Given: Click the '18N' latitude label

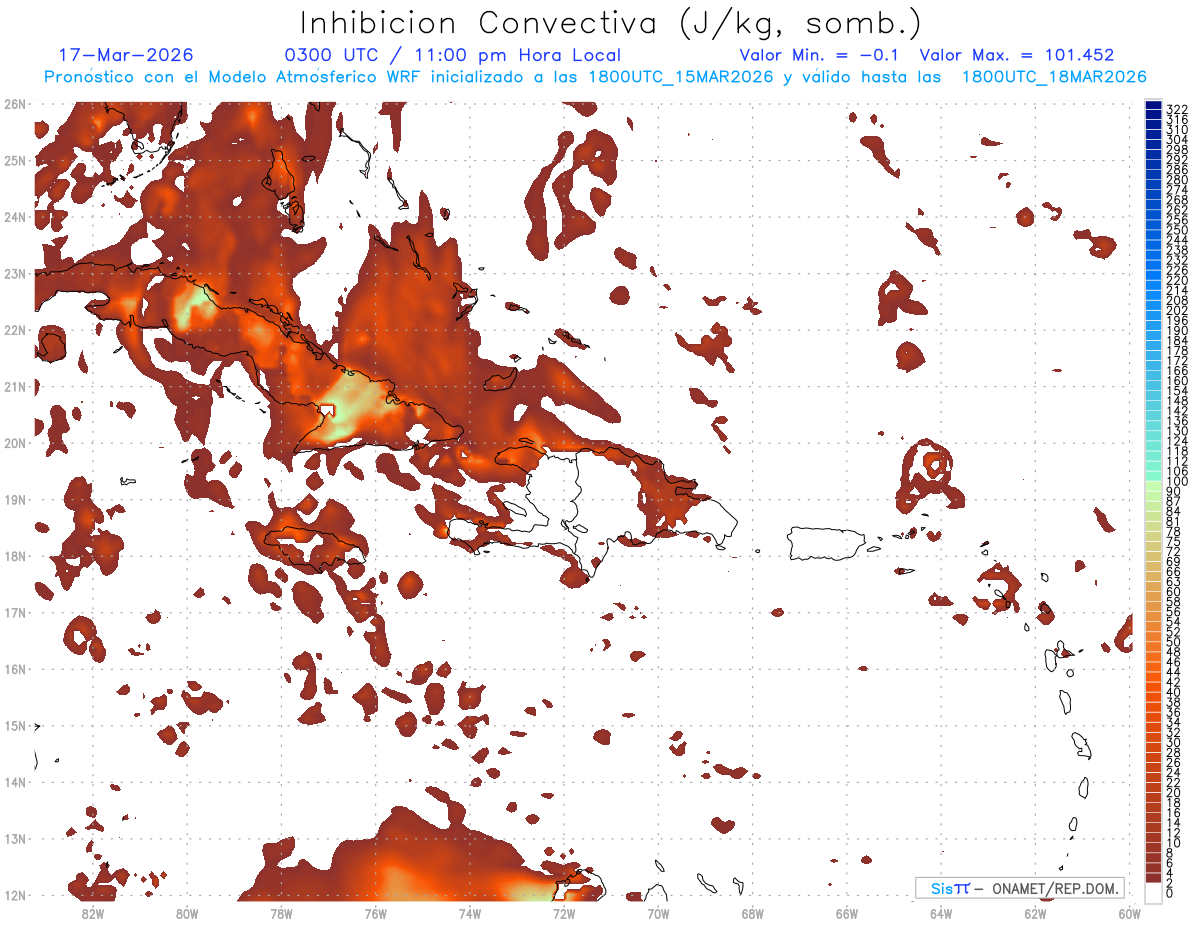Looking at the screenshot, I should 14,556.
